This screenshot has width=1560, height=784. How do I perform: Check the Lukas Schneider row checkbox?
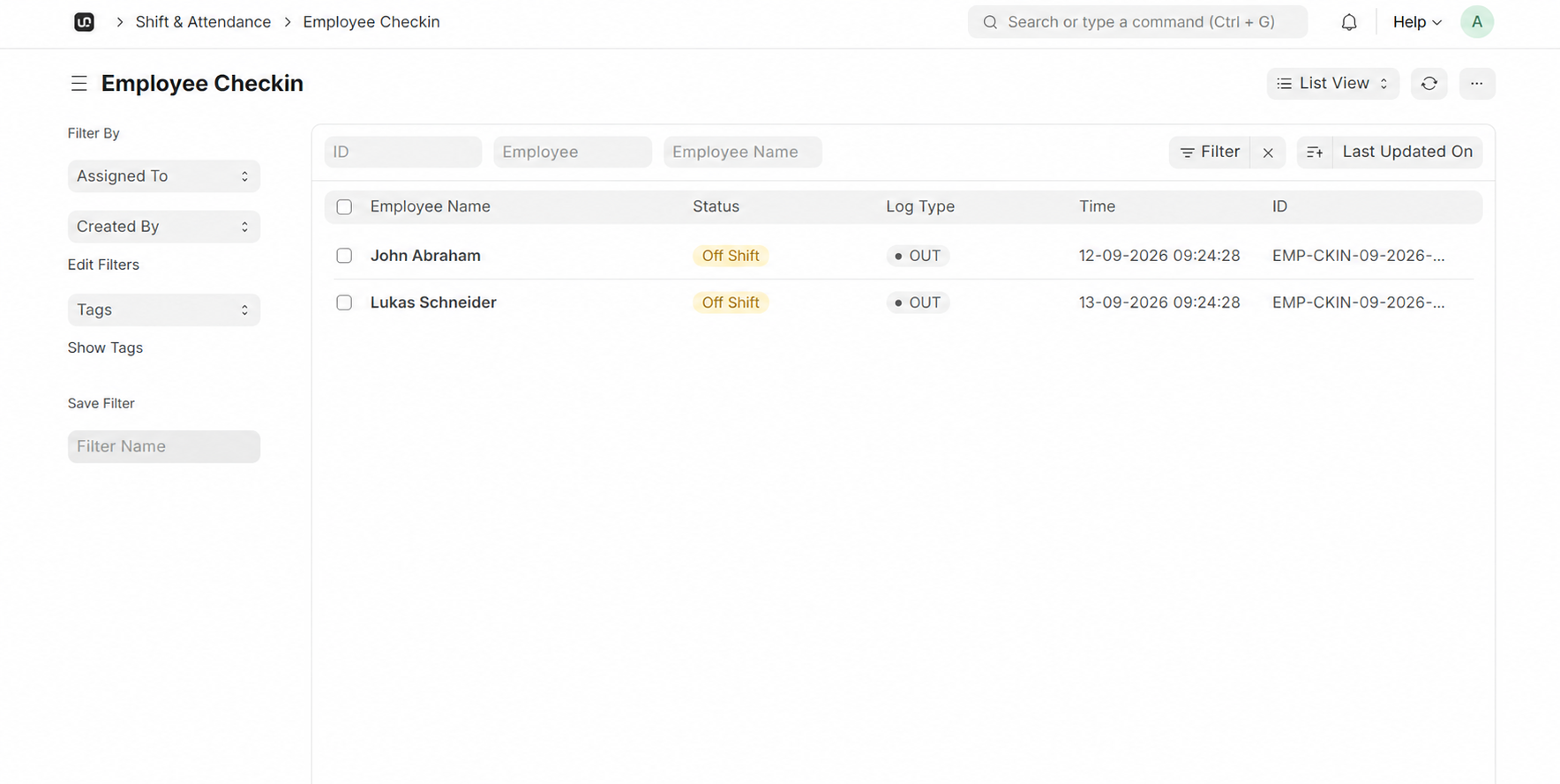(x=344, y=302)
